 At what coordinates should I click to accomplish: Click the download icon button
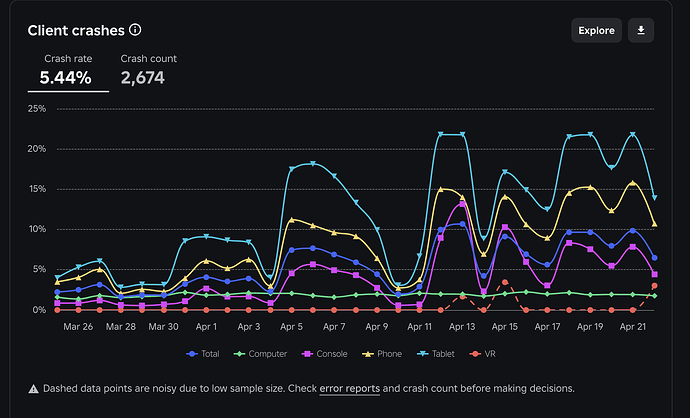click(x=641, y=30)
